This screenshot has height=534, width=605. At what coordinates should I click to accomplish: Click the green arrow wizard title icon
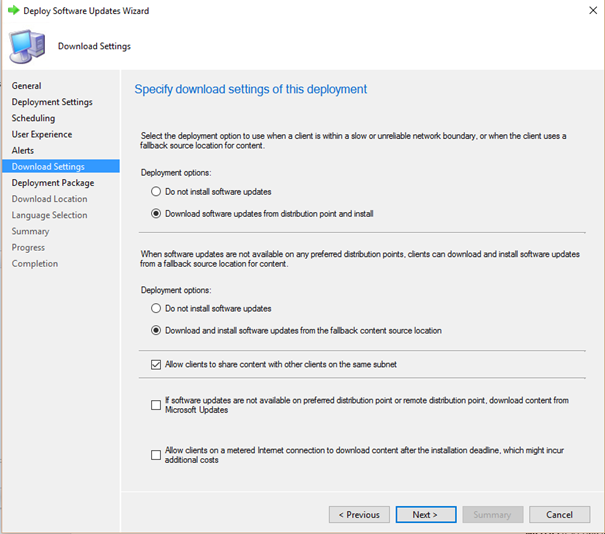[14, 10]
